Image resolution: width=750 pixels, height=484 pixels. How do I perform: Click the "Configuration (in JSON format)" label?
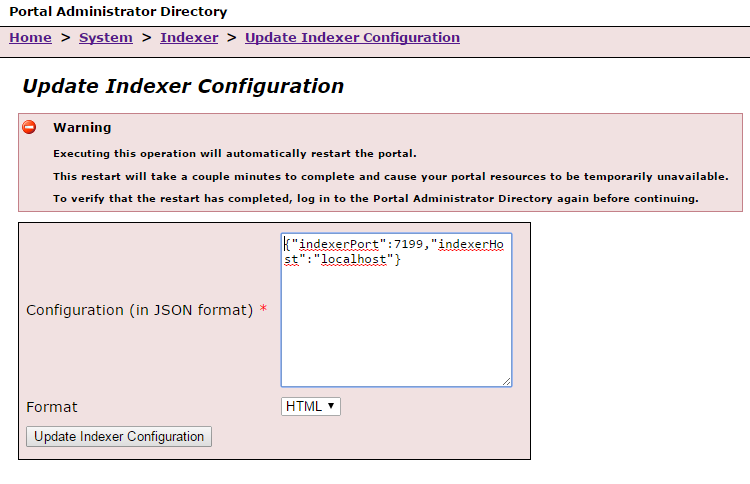pos(139,310)
